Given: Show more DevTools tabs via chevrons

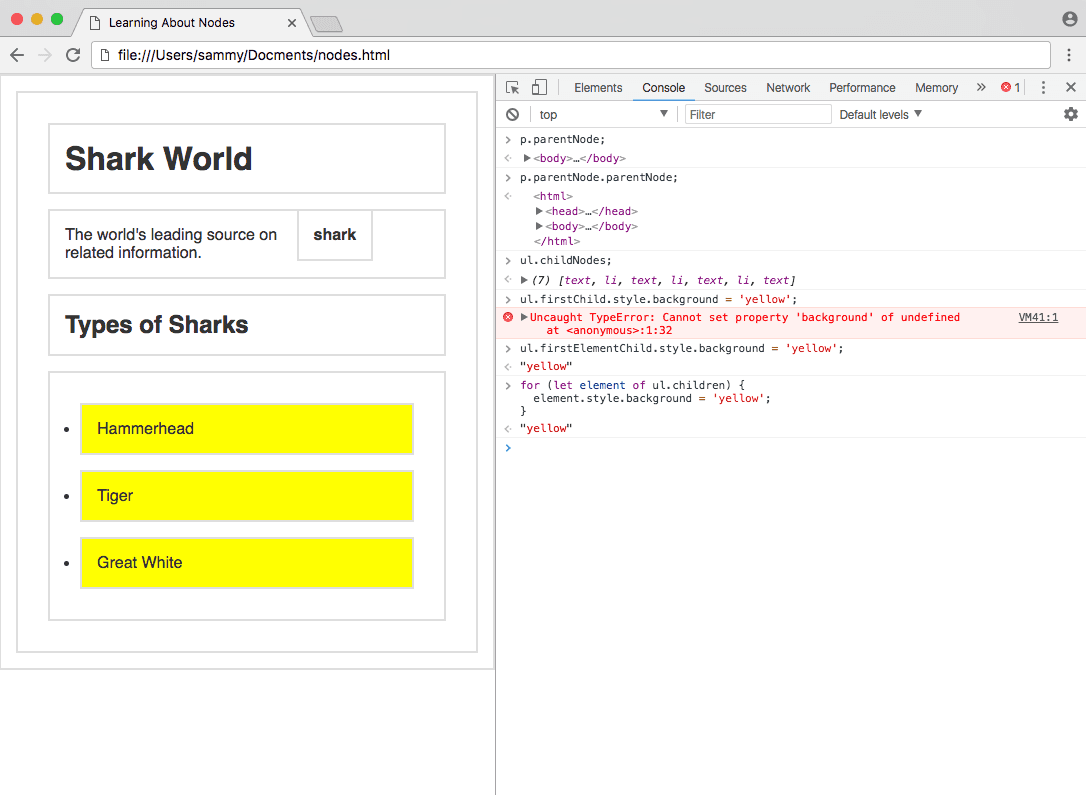Looking at the screenshot, I should click(x=981, y=88).
